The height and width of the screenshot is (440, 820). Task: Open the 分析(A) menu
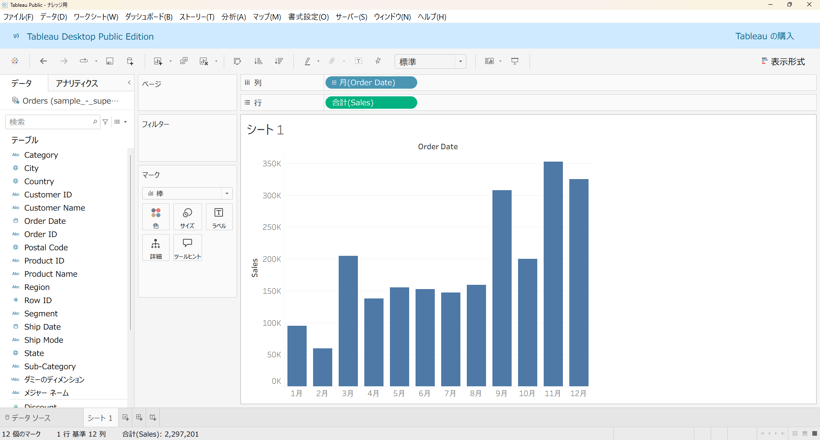click(x=233, y=17)
